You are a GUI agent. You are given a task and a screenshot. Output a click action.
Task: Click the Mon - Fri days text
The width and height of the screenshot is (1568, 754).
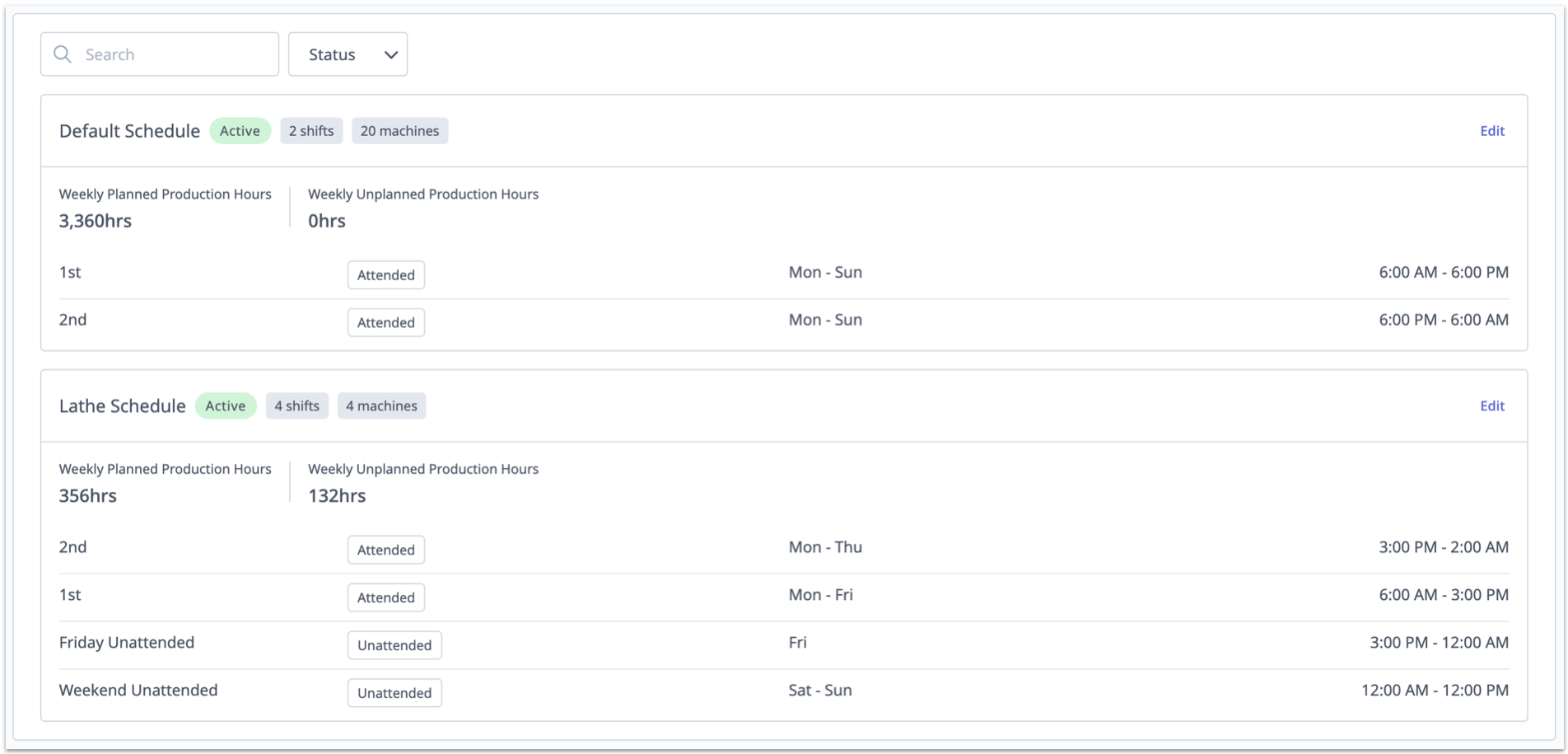pos(821,595)
